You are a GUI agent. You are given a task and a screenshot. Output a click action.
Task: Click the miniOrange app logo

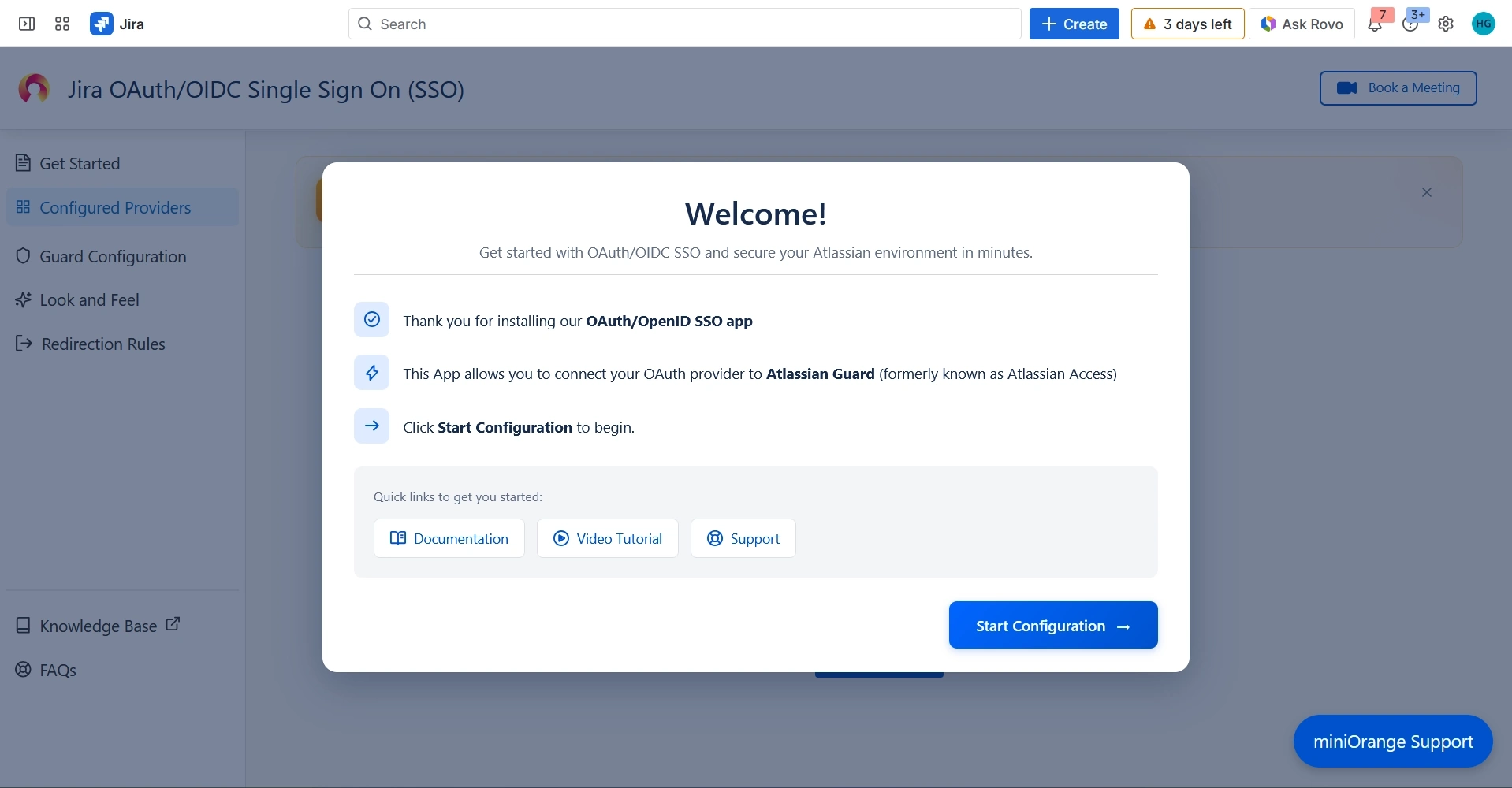[34, 88]
